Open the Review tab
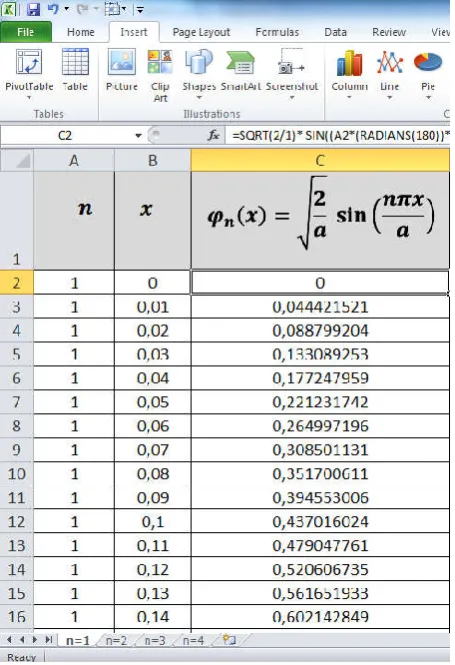 tap(389, 32)
